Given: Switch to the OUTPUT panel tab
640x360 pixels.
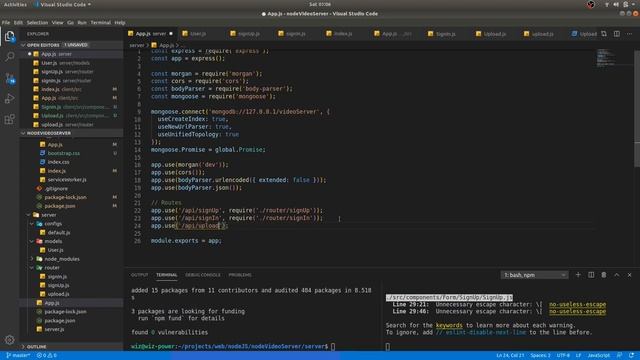Looking at the screenshot, I should coord(139,275).
